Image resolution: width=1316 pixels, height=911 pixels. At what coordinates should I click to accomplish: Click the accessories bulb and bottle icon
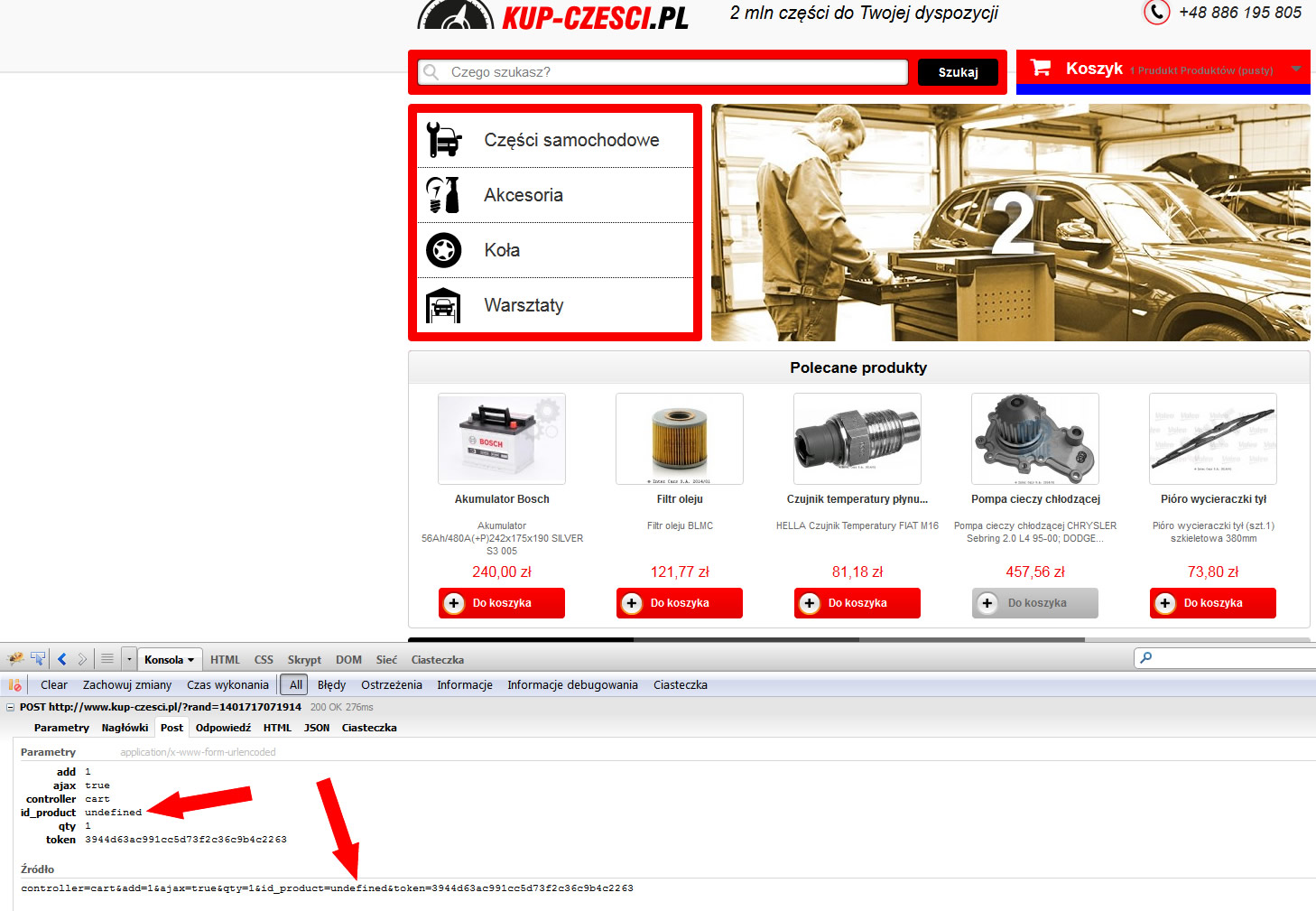443,195
